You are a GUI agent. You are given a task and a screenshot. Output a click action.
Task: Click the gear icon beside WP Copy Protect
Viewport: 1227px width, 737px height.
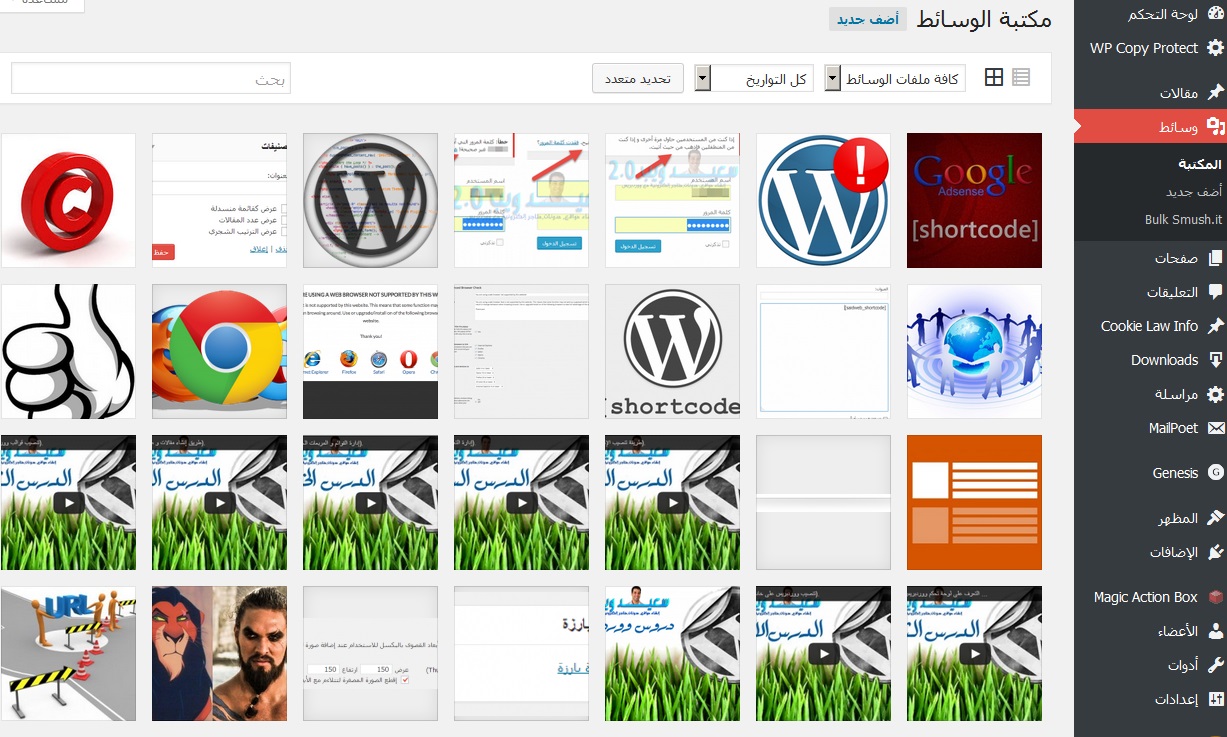coord(1215,48)
